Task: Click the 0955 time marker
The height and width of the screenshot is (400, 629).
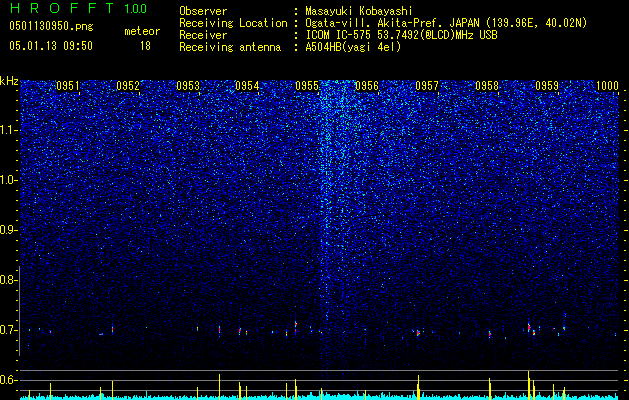Action: coord(307,85)
